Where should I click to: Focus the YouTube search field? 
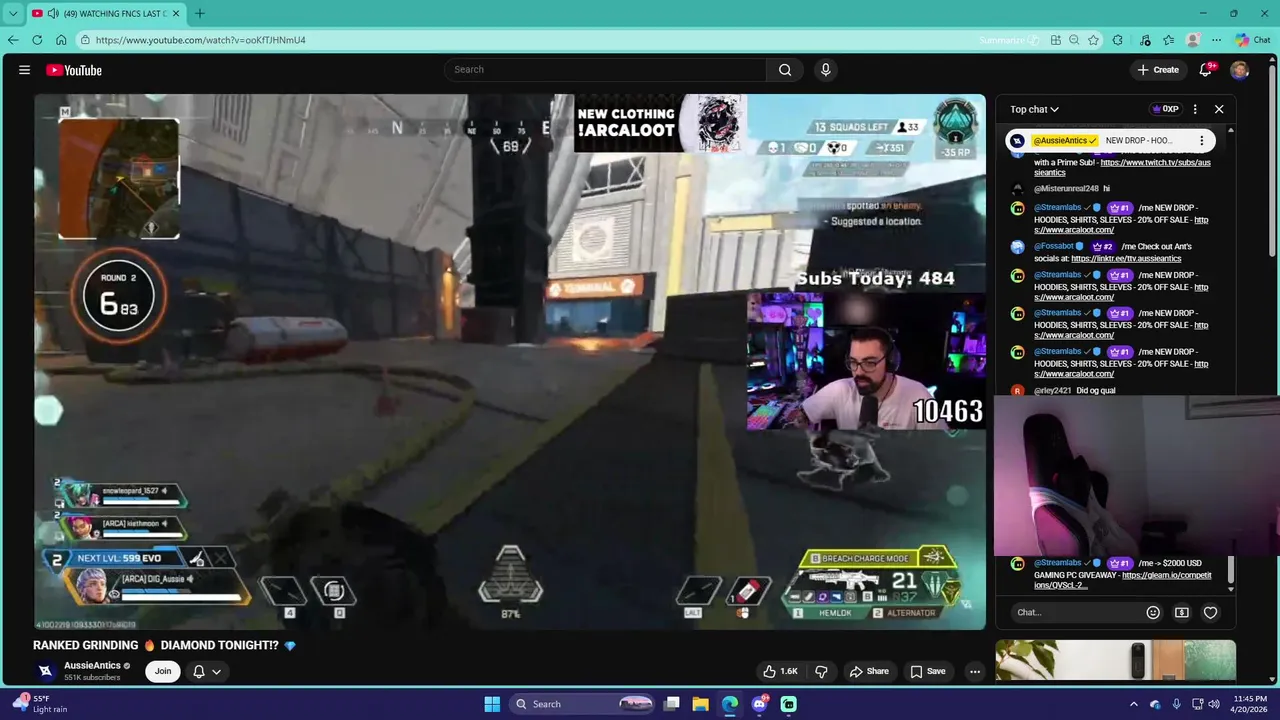pyautogui.click(x=606, y=70)
